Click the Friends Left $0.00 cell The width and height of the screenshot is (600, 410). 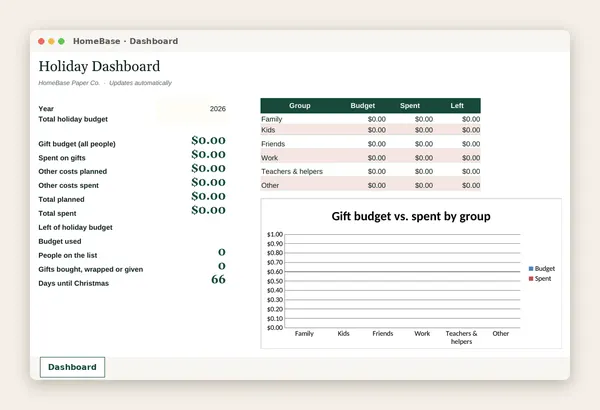[471, 144]
